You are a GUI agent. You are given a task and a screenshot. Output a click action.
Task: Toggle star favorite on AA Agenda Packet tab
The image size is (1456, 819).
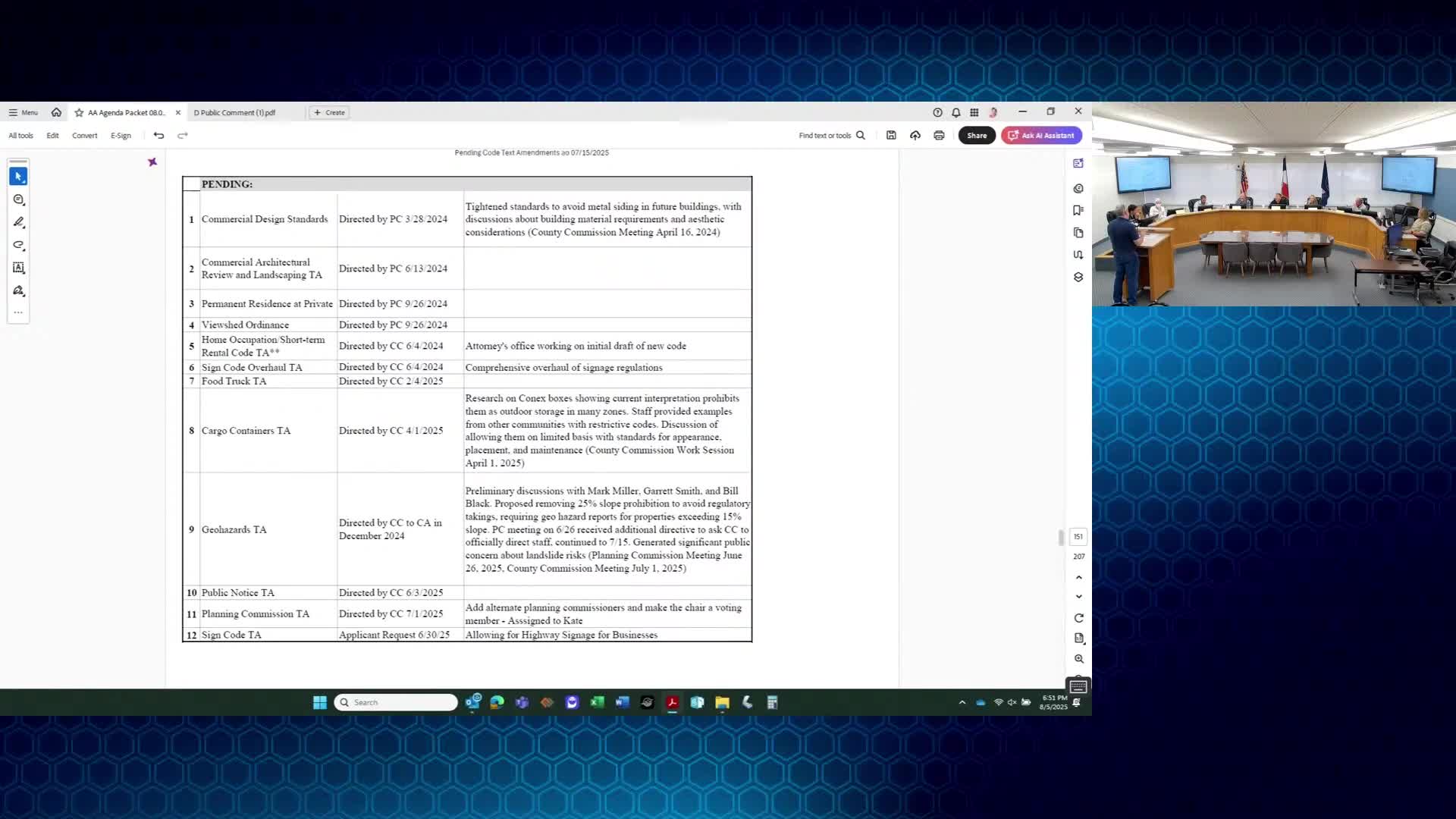79,112
